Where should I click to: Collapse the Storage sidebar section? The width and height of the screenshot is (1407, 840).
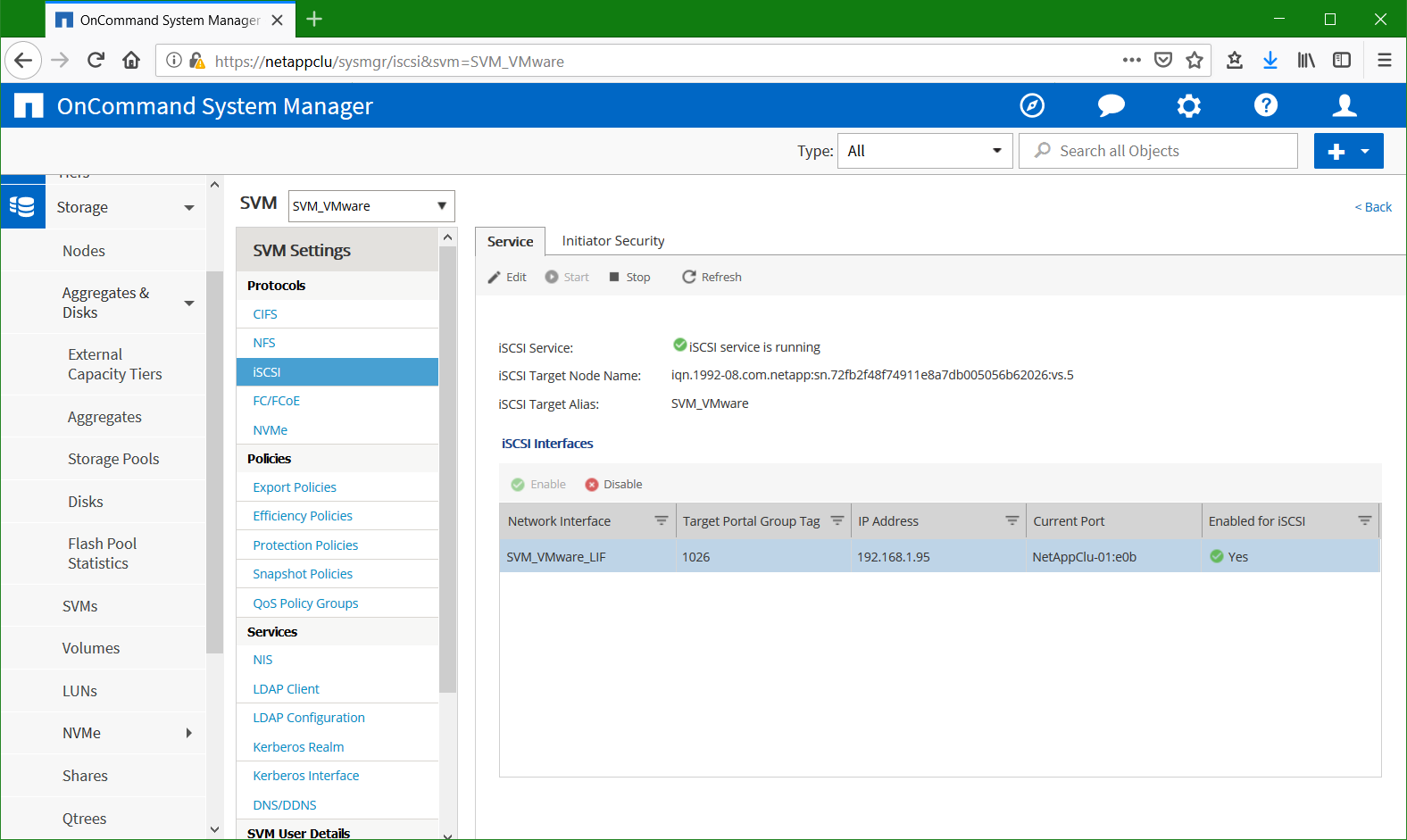point(188,207)
